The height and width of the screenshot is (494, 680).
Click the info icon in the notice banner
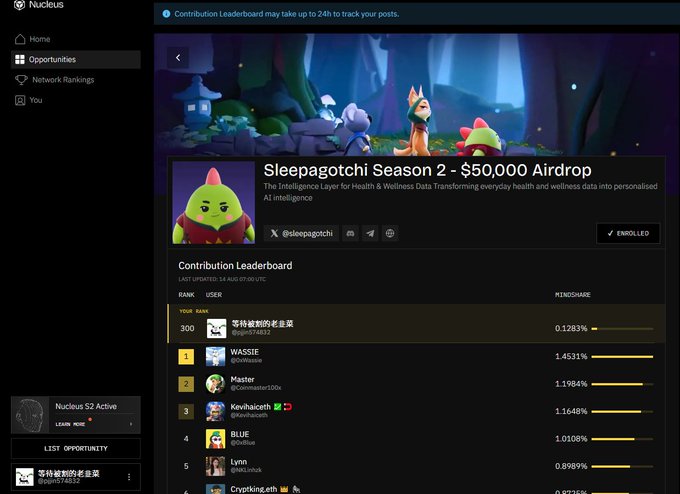click(x=166, y=14)
